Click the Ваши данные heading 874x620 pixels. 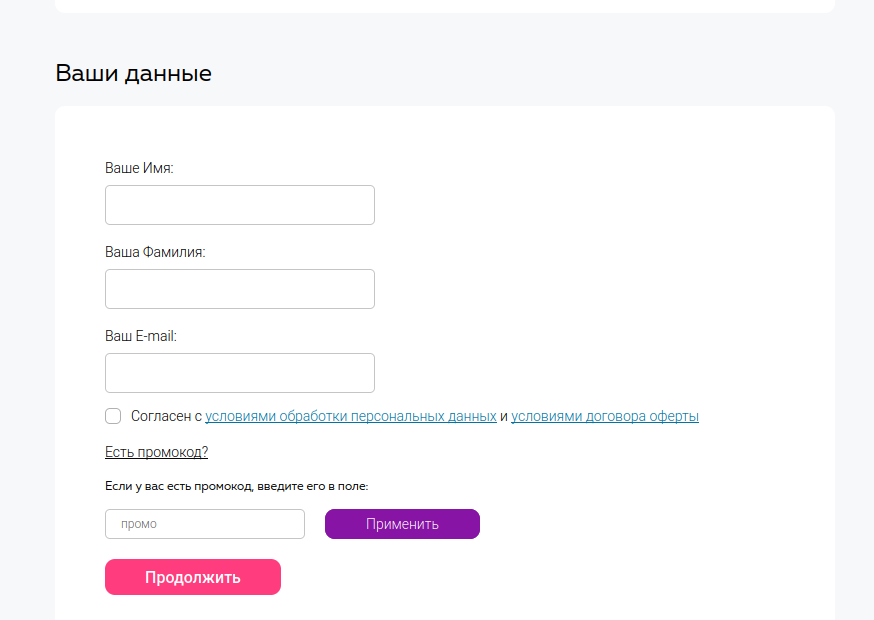pos(134,74)
